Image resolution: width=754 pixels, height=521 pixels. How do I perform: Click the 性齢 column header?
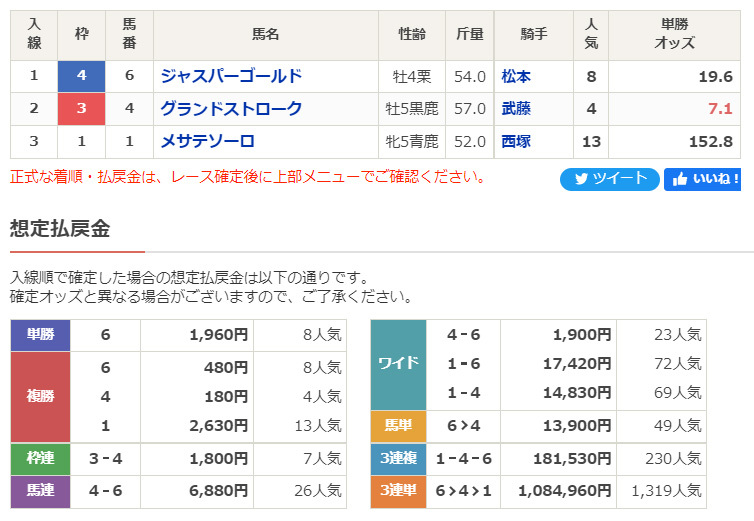point(412,34)
